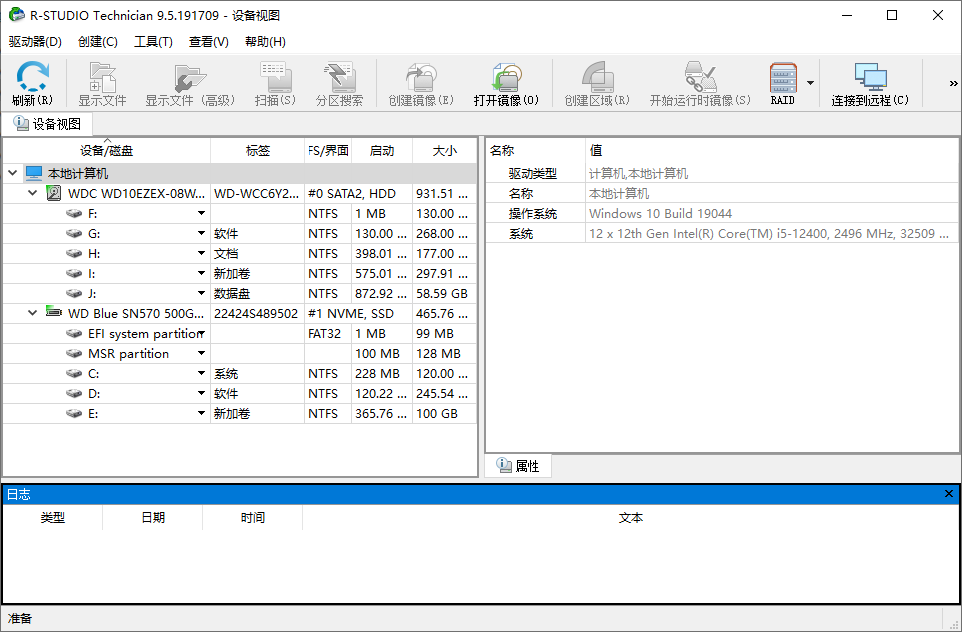The width and height of the screenshot is (962, 632).
Task: Click the 时间 log column header
Action: (x=253, y=518)
